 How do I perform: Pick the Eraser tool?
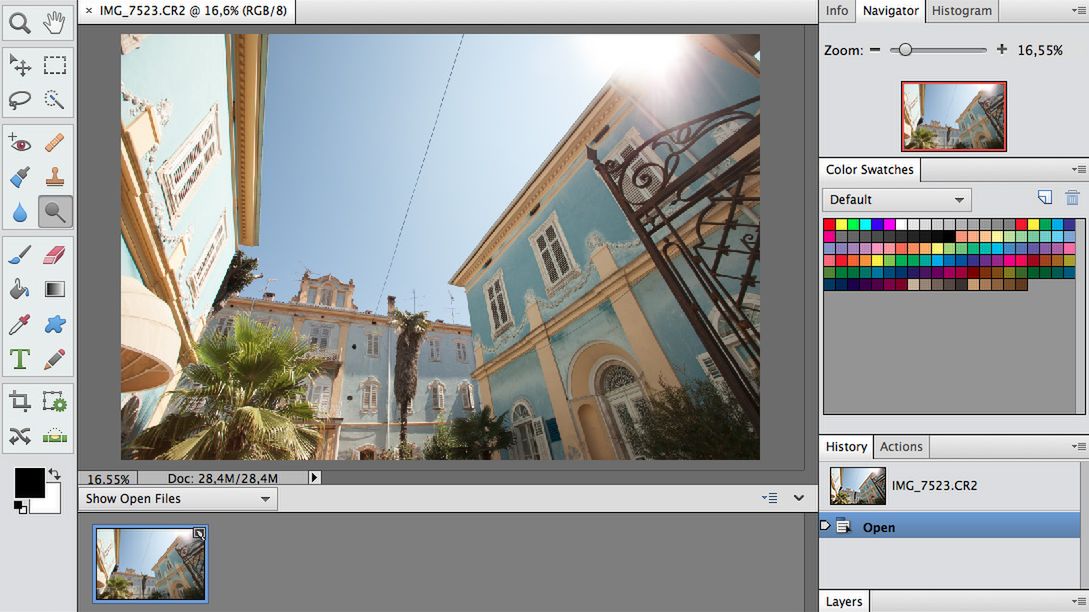coord(55,253)
